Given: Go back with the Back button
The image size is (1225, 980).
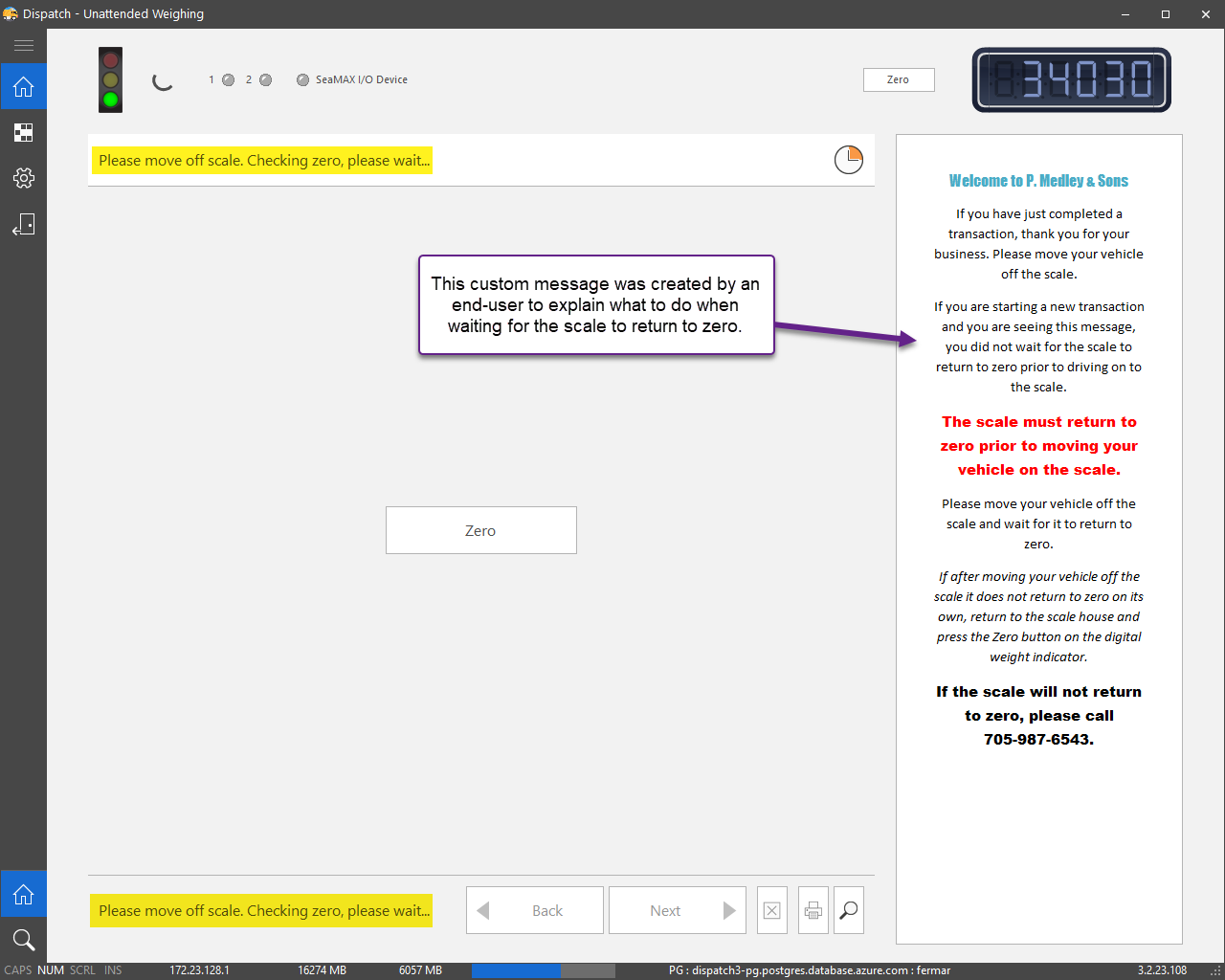Looking at the screenshot, I should coord(534,910).
